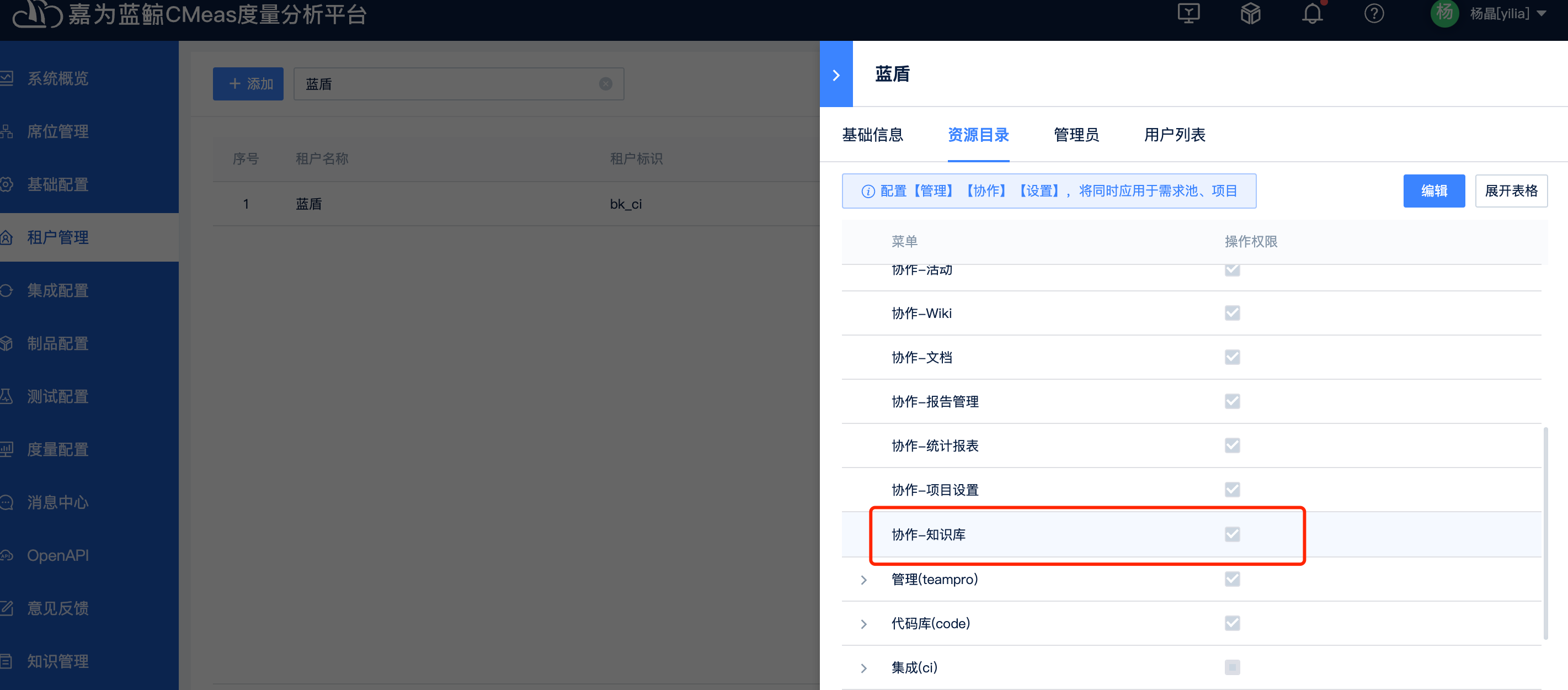Click the 展开表格 button

(1511, 190)
